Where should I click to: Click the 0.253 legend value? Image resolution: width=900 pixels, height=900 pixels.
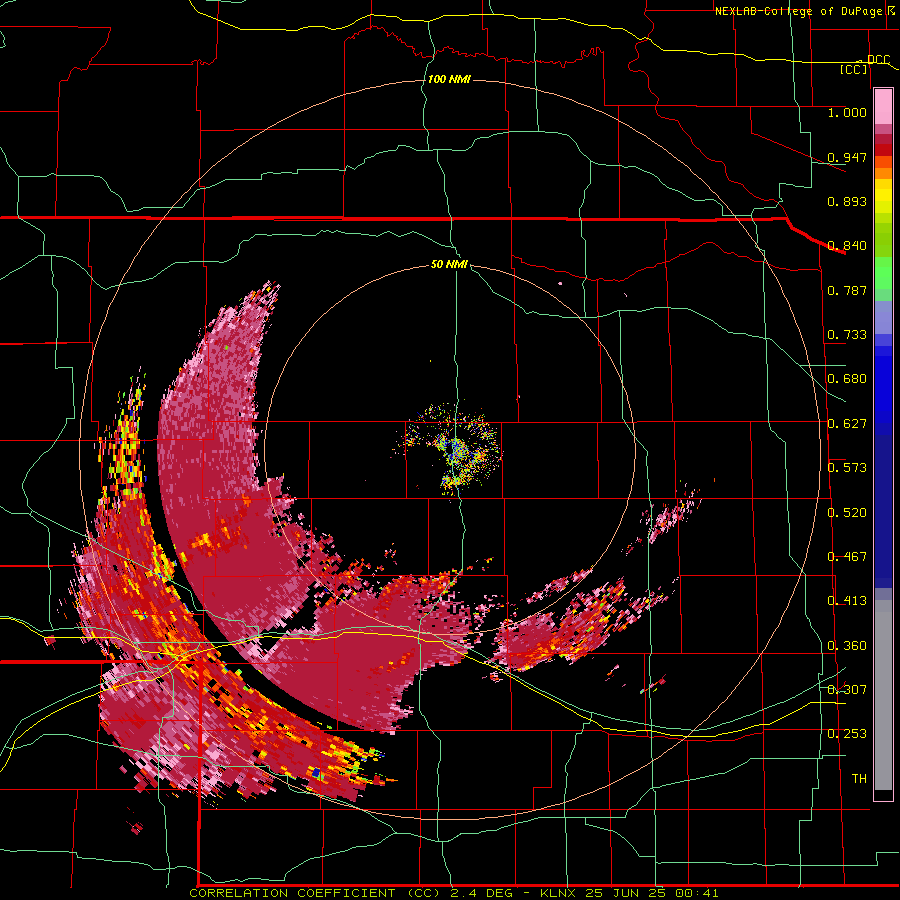coord(847,734)
